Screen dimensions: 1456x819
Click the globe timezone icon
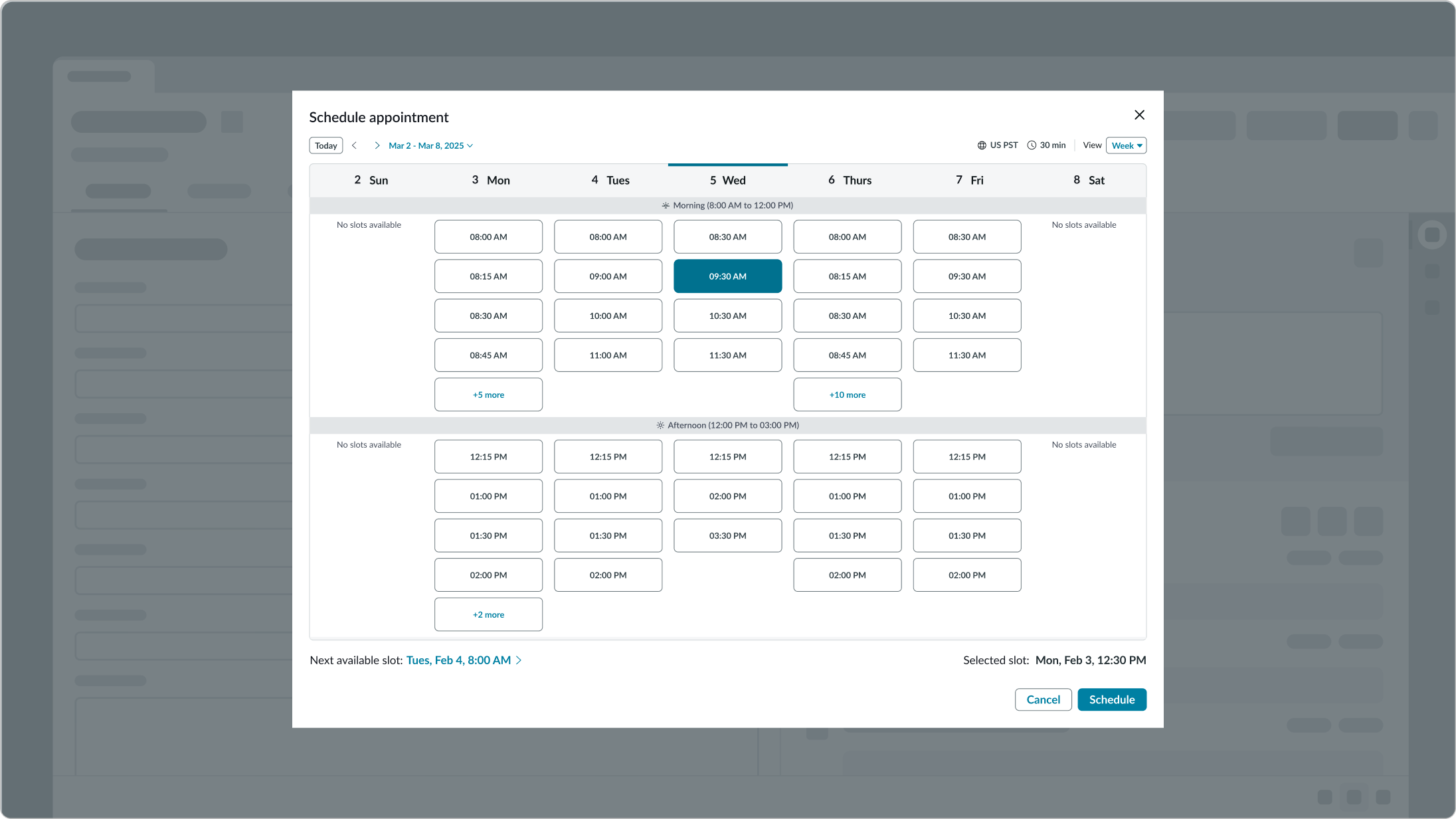coord(981,145)
